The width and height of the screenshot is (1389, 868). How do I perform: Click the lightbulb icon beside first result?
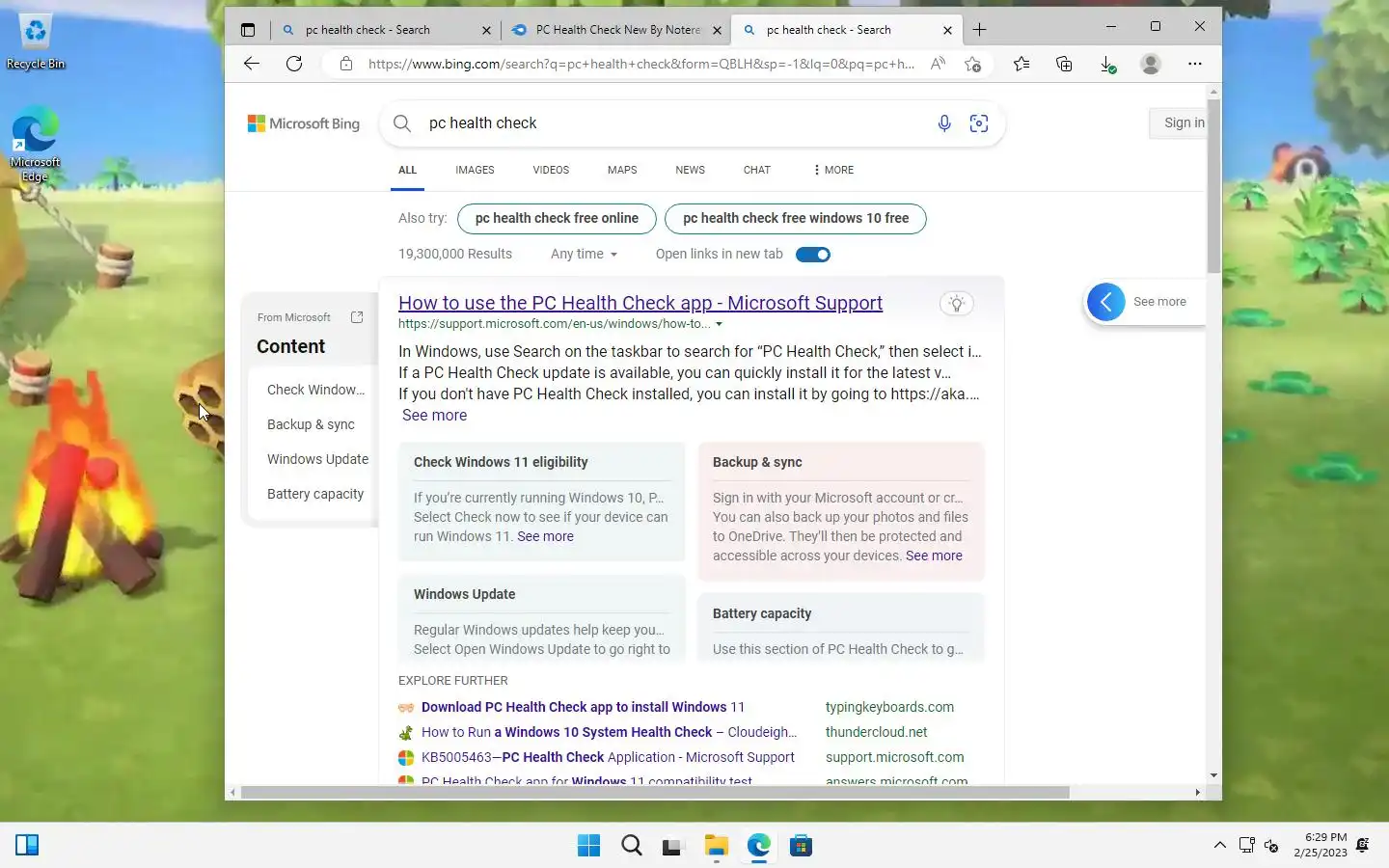click(x=957, y=304)
